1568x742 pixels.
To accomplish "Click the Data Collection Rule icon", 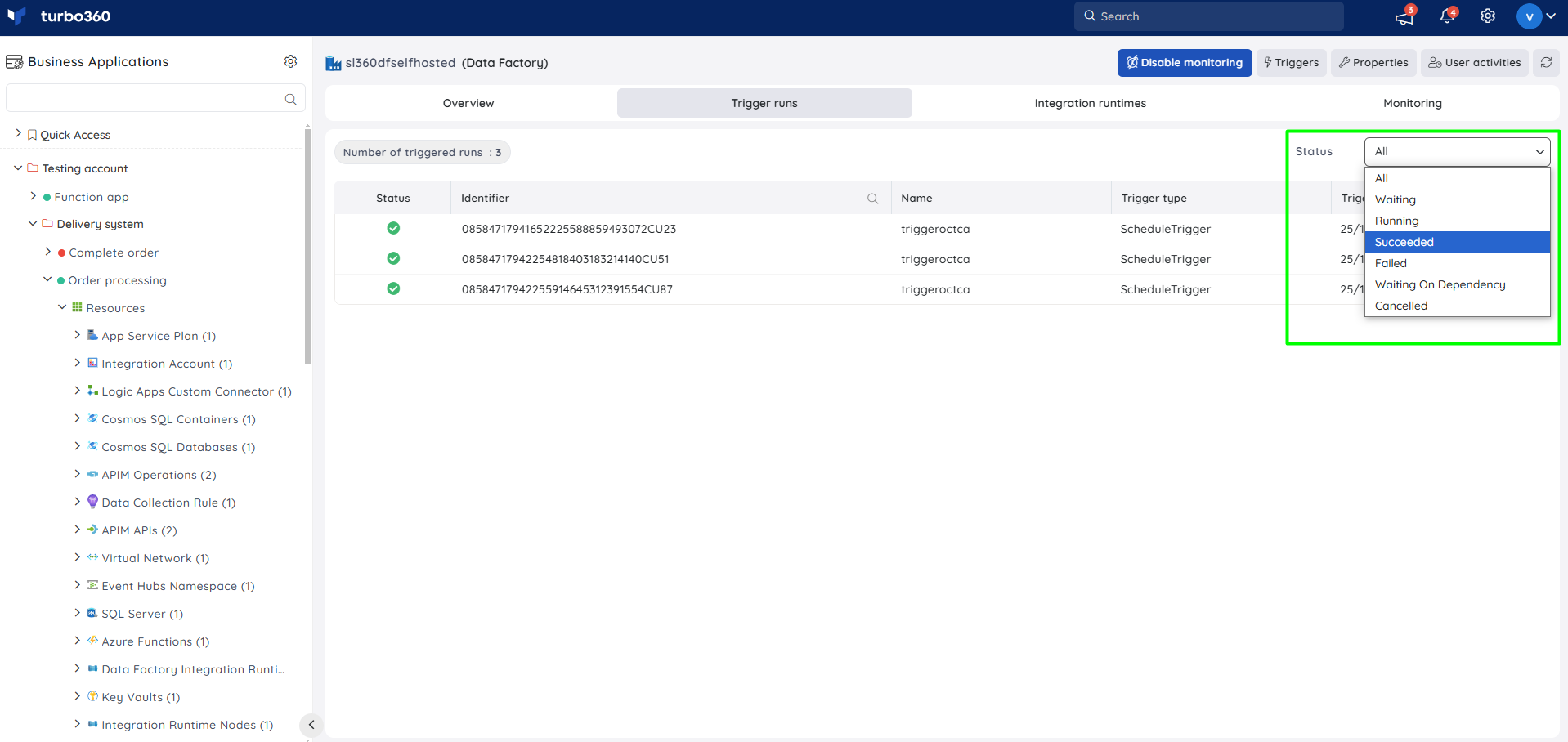I will click(92, 502).
